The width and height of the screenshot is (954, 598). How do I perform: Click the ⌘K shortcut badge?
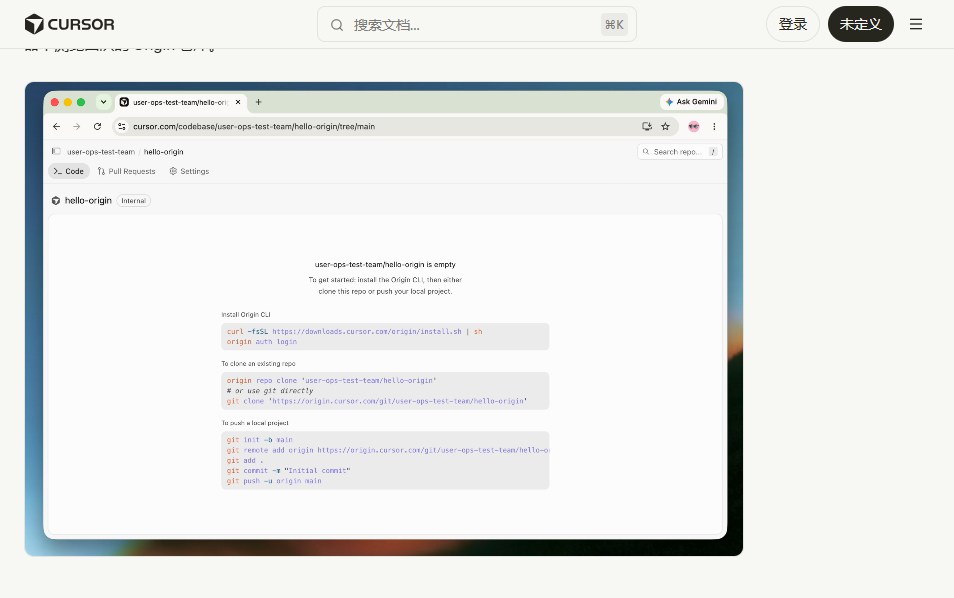coord(614,25)
